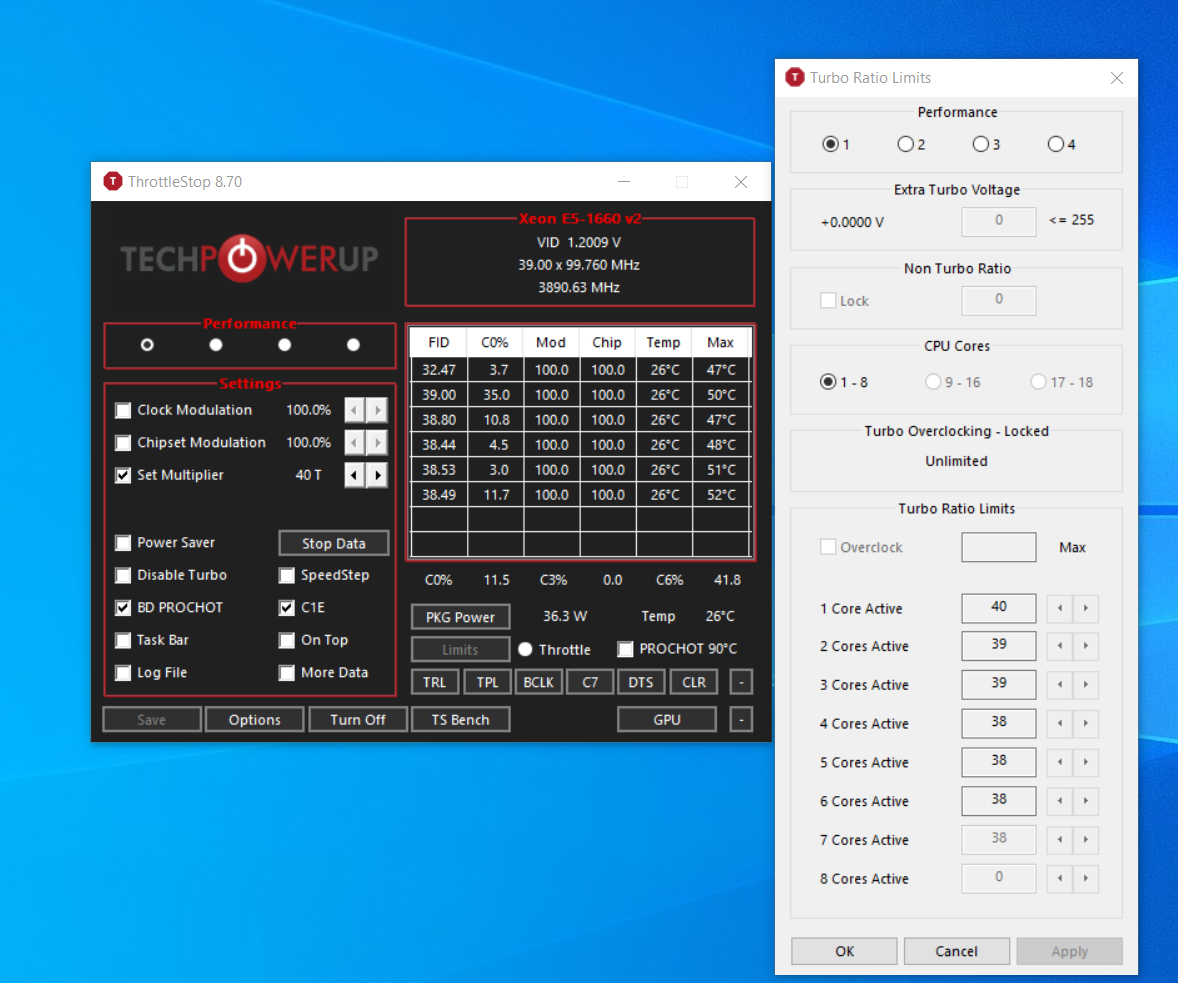Increase 3 Cores Active ratio

(x=1086, y=685)
